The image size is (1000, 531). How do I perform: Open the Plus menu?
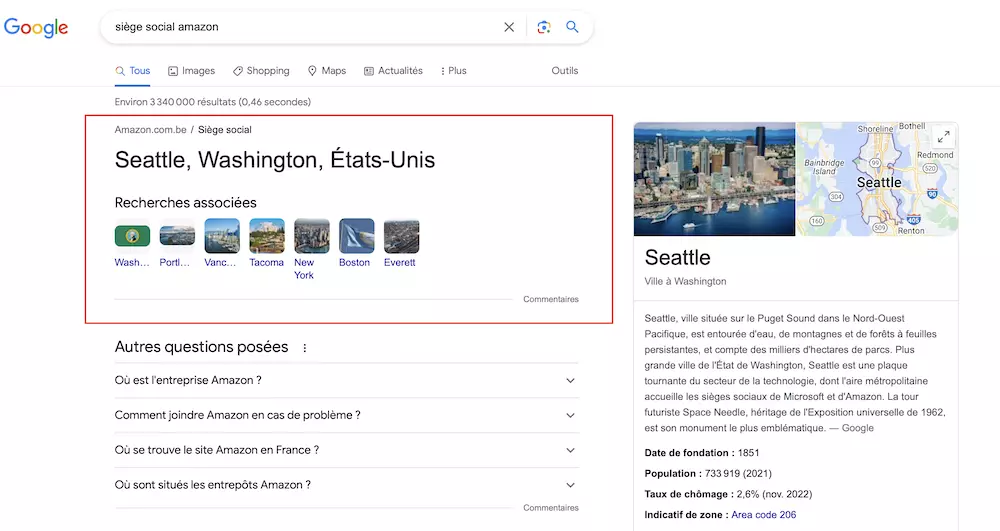pos(453,71)
